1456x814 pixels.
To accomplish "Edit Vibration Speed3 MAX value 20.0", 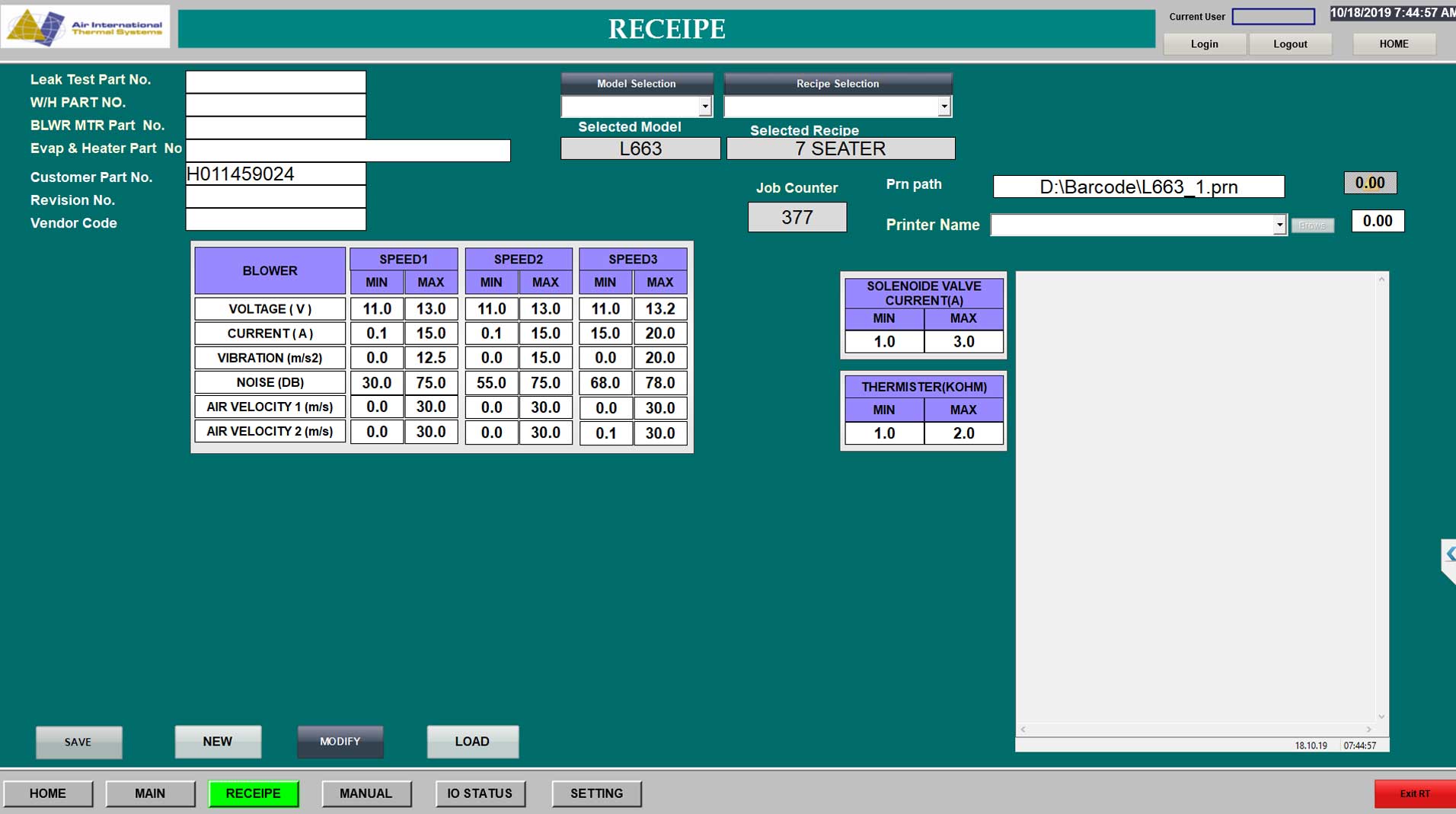I will click(660, 358).
